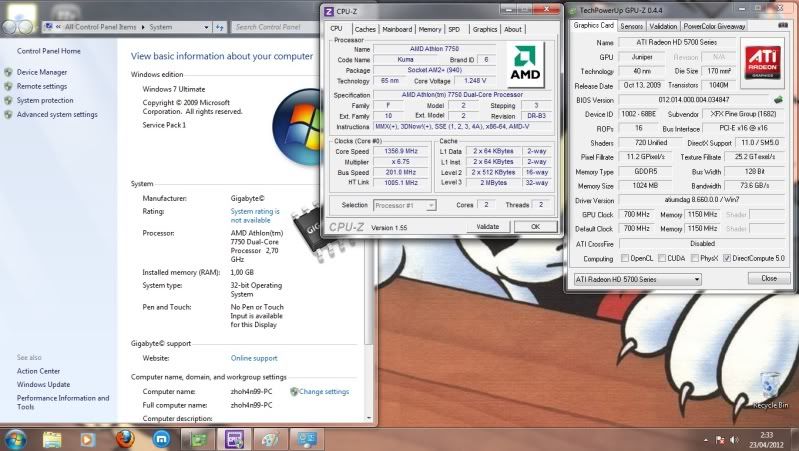Click the ATI Radeon logo in GPU-Z
Image resolution: width=799 pixels, height=451 pixels.
(762, 62)
